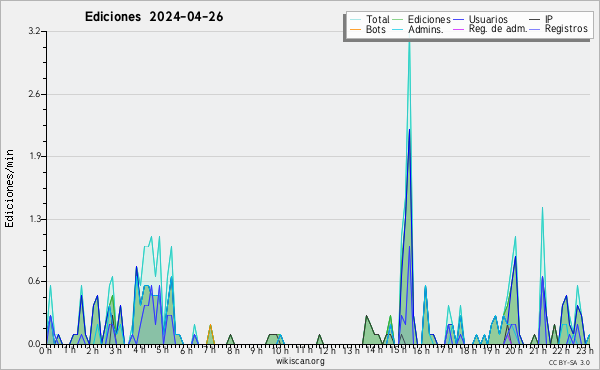
Task: Click the magenta Reg. de adm. legend line swatch
Action: point(458,29)
